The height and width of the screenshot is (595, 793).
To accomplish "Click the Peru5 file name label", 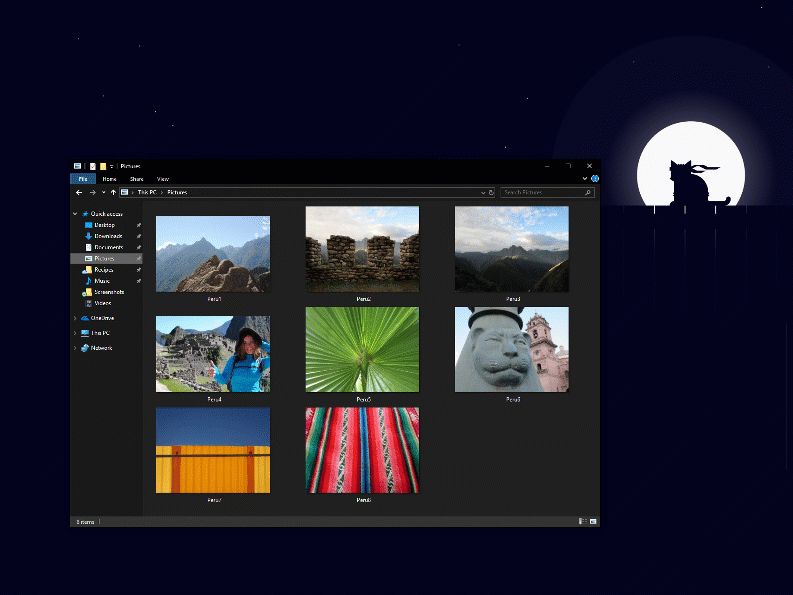I will click(363, 399).
